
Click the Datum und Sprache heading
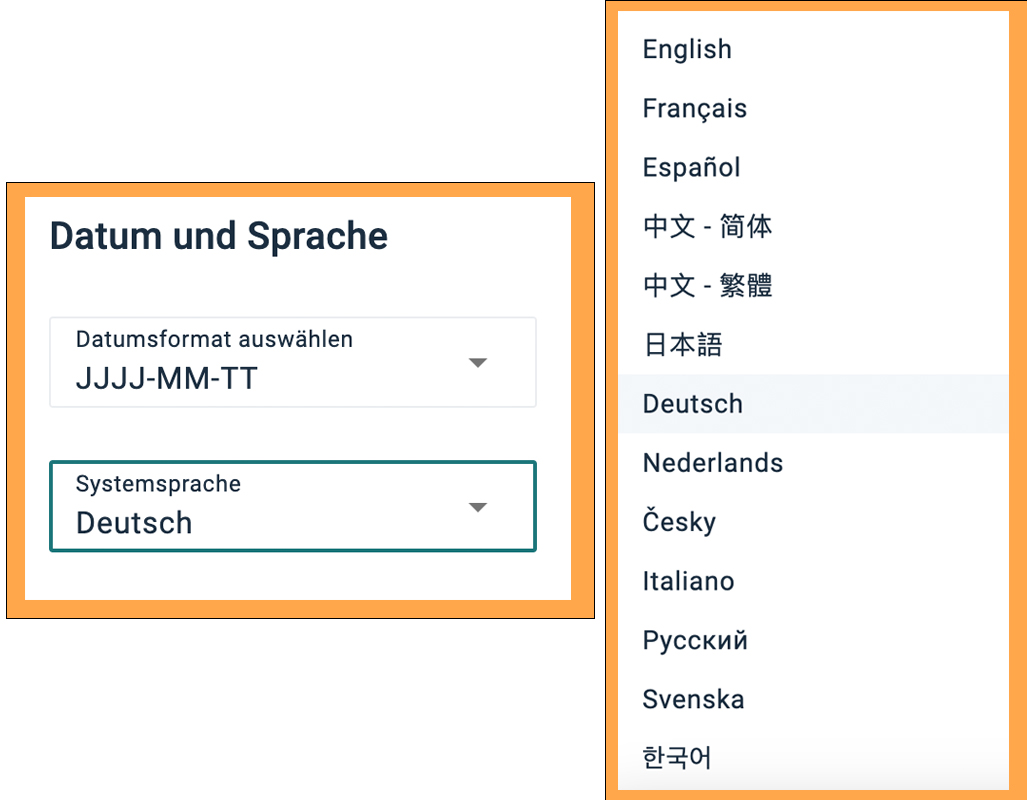coord(219,236)
